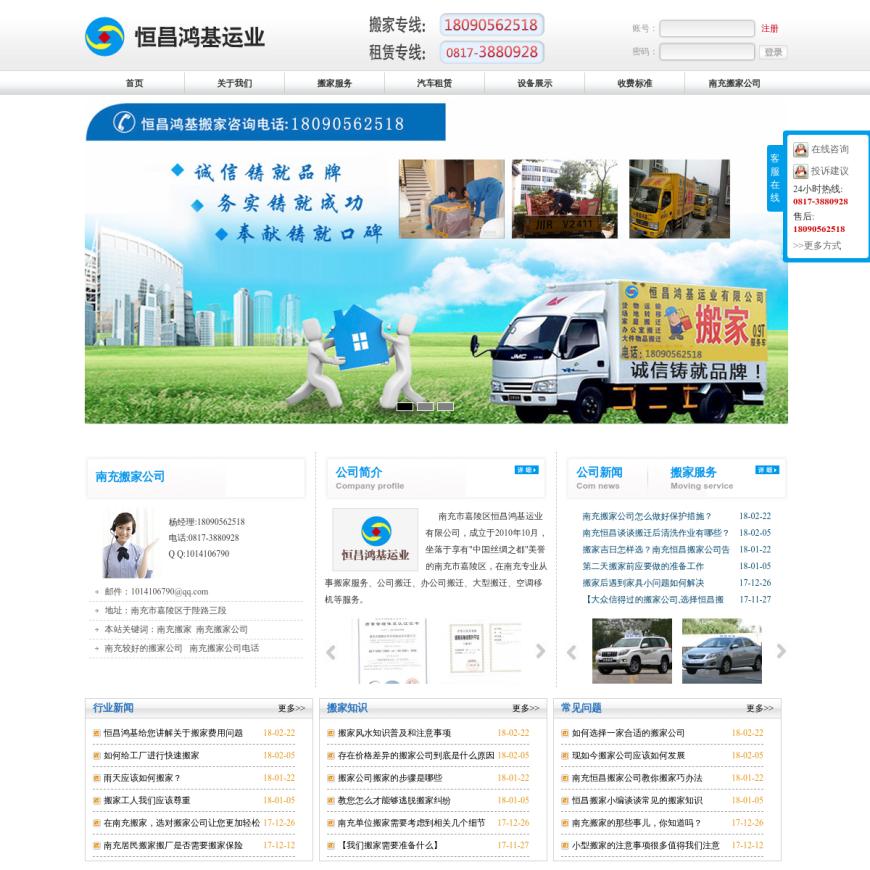Image resolution: width=870 pixels, height=870 pixels.
Task: Click left arrow of car photos carousel
Action: [x=571, y=652]
